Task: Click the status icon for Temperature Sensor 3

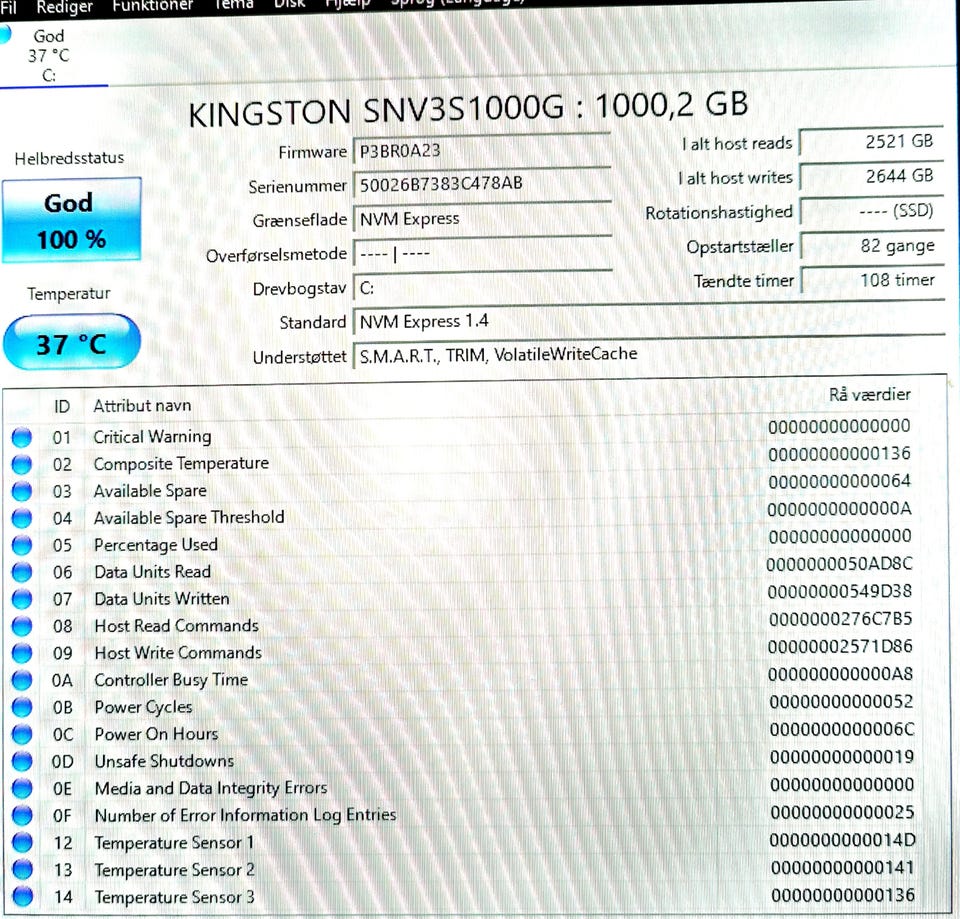Action: 21,896
